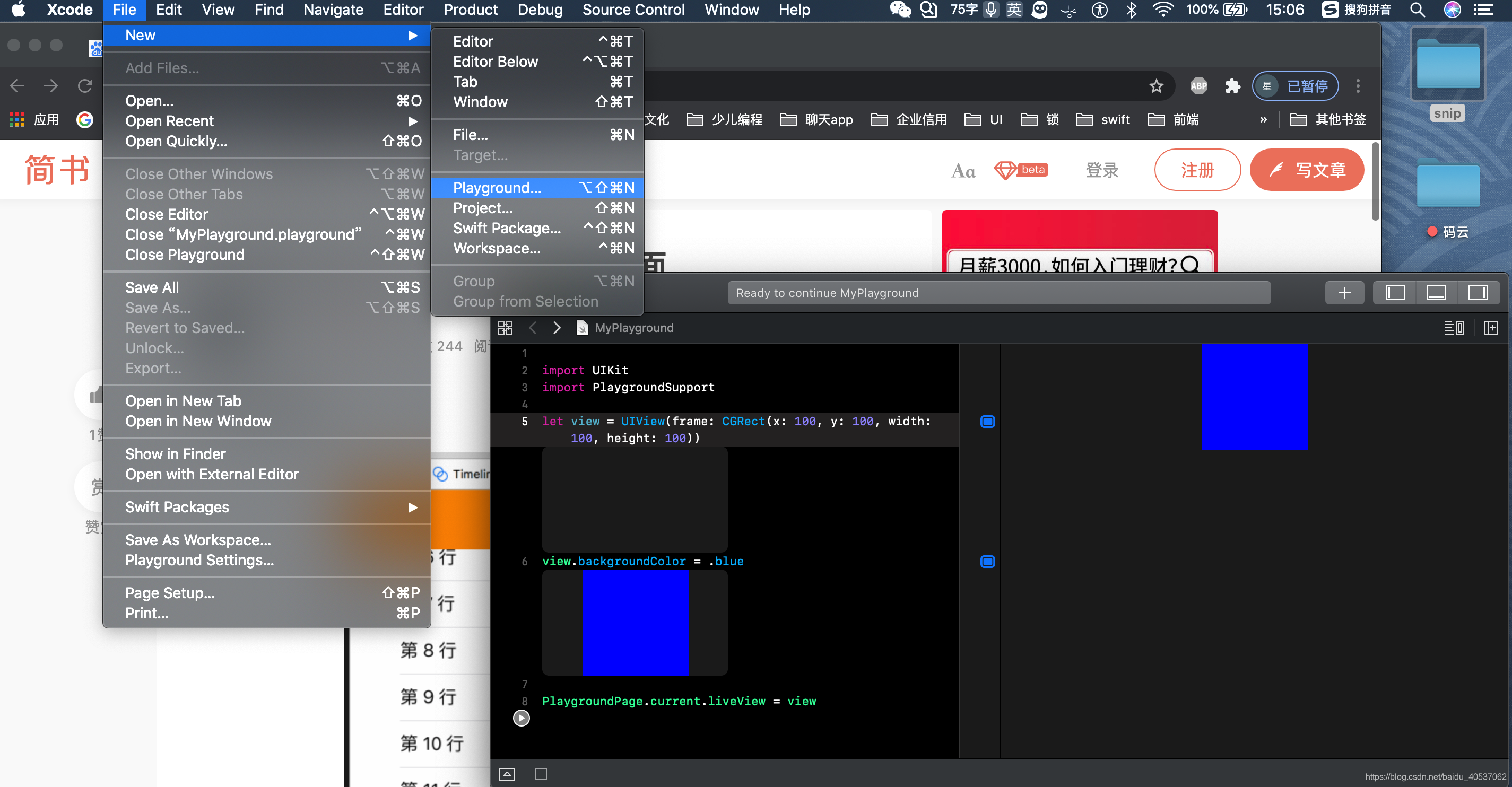Click the blue live view square
The height and width of the screenshot is (787, 1512).
(1254, 397)
